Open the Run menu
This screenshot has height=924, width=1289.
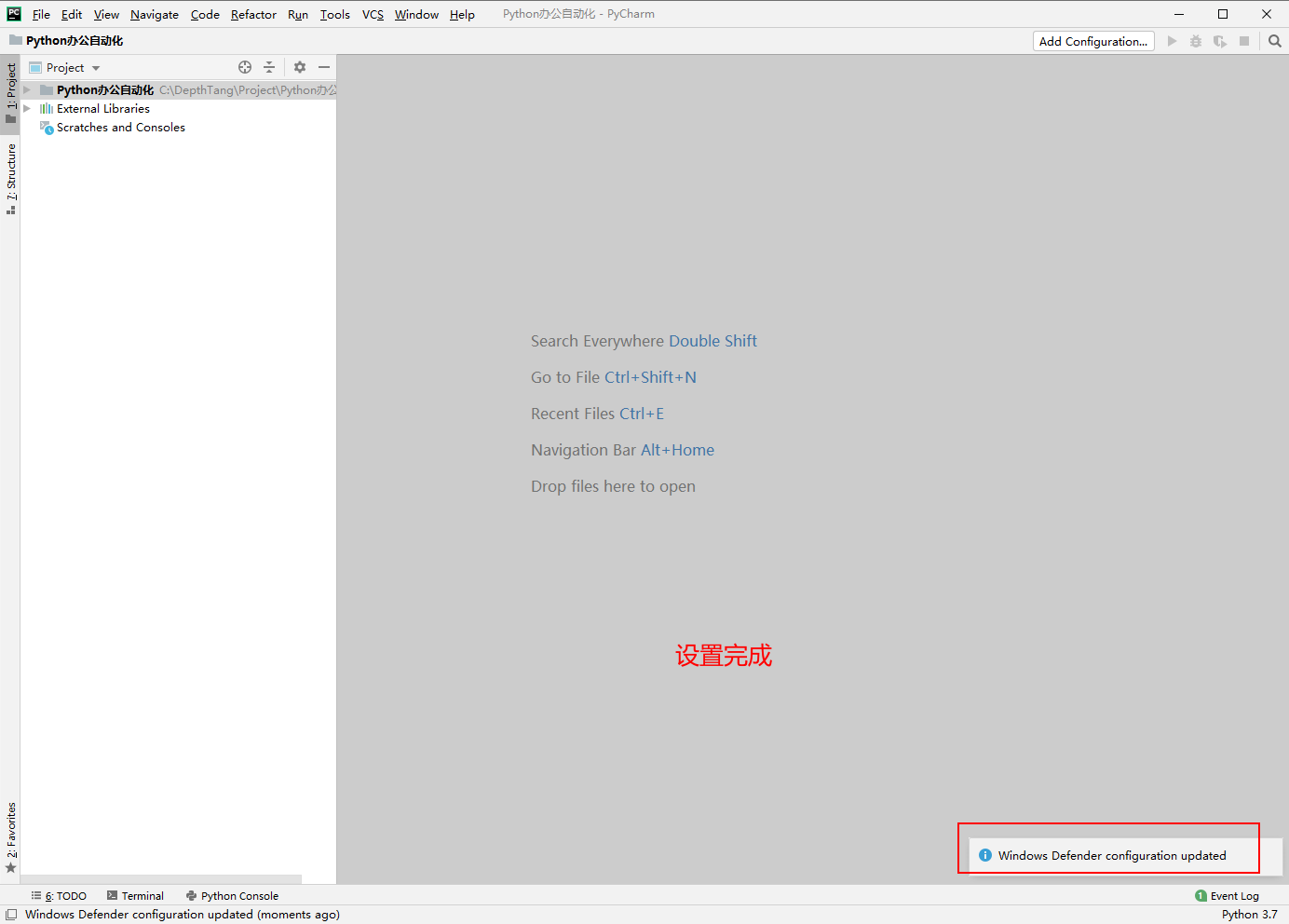298,14
